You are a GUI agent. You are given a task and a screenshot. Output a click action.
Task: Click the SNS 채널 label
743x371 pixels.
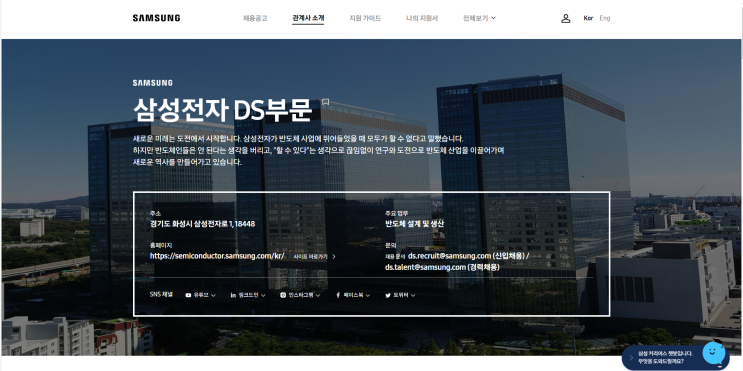(x=161, y=294)
